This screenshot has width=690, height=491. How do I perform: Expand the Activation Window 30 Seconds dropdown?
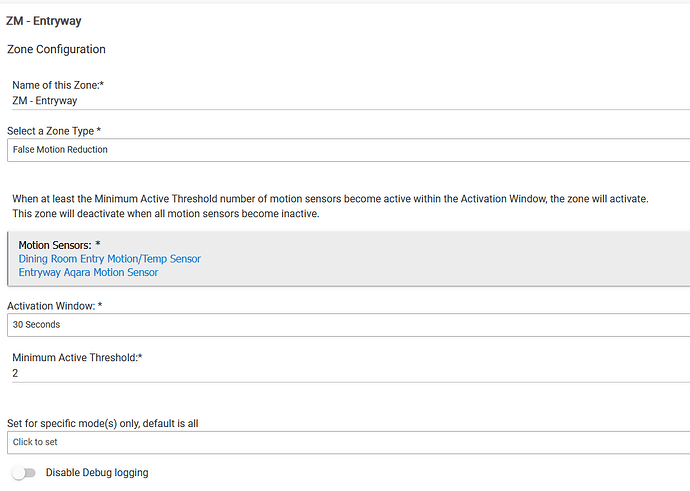coord(347,325)
